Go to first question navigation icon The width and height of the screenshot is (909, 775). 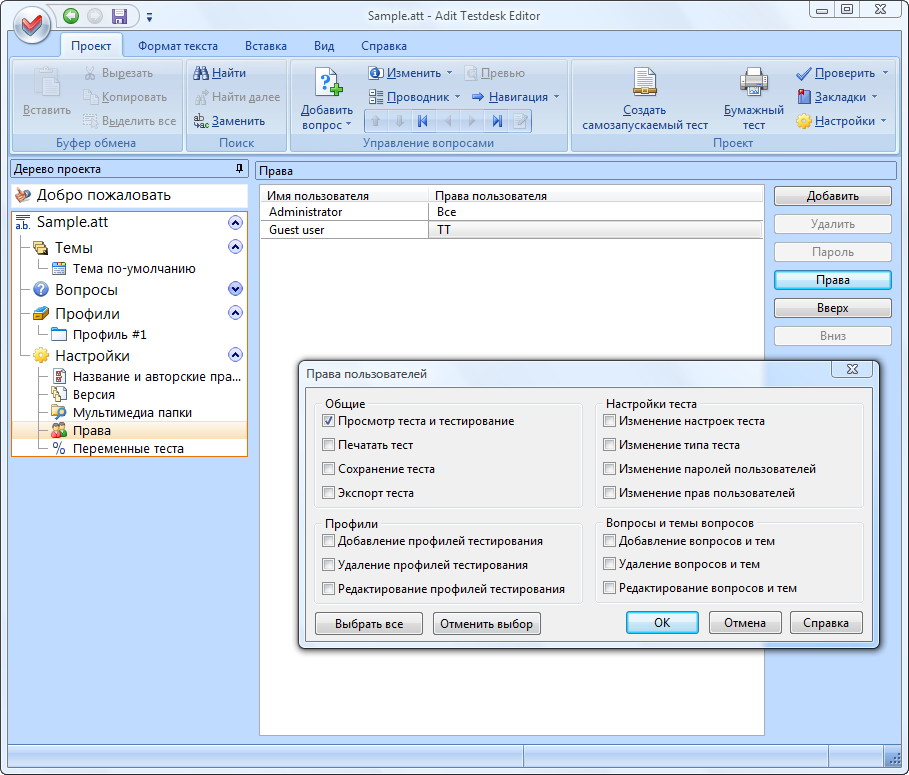[x=423, y=121]
